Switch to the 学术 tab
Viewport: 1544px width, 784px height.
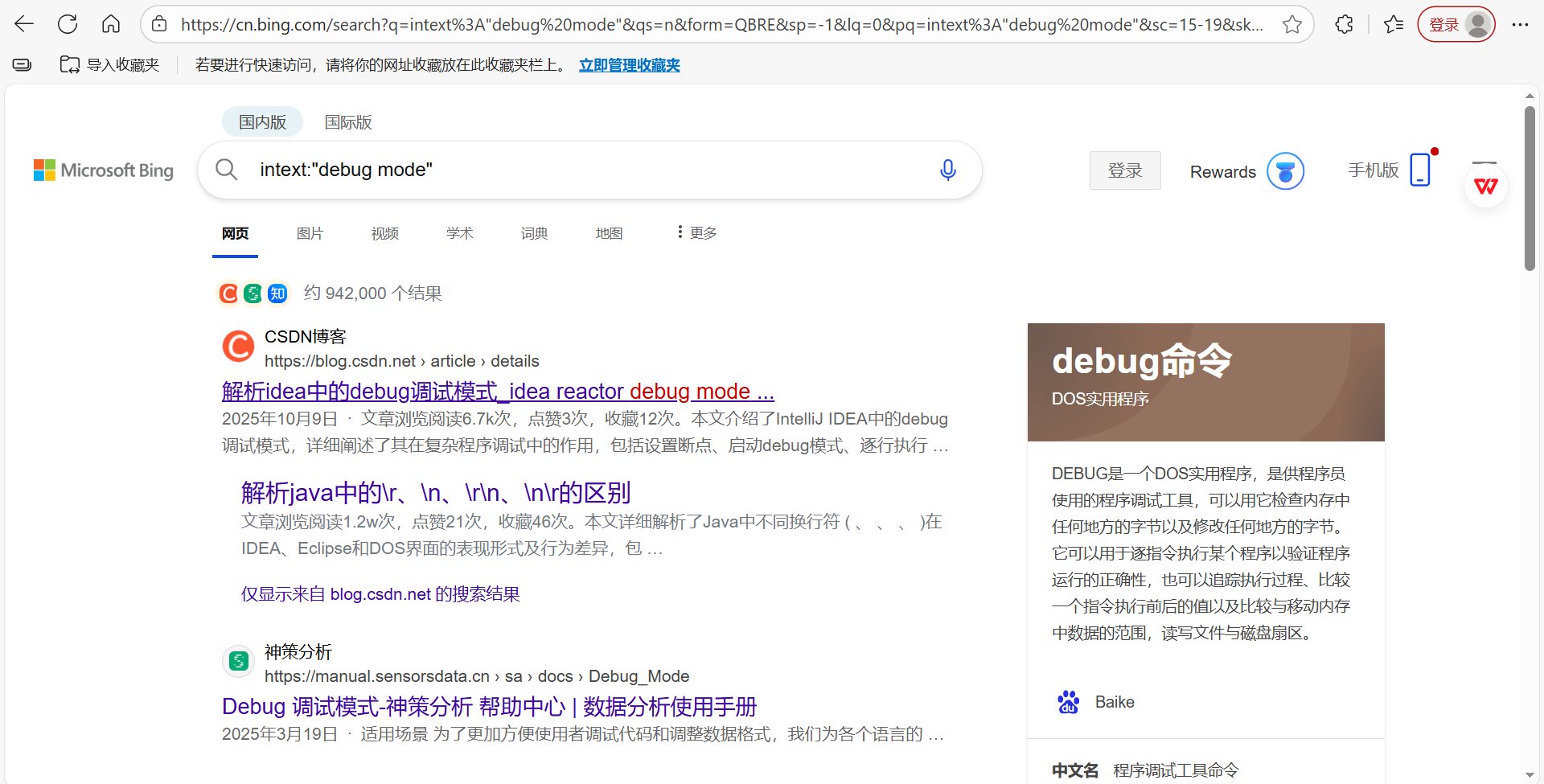coord(459,232)
